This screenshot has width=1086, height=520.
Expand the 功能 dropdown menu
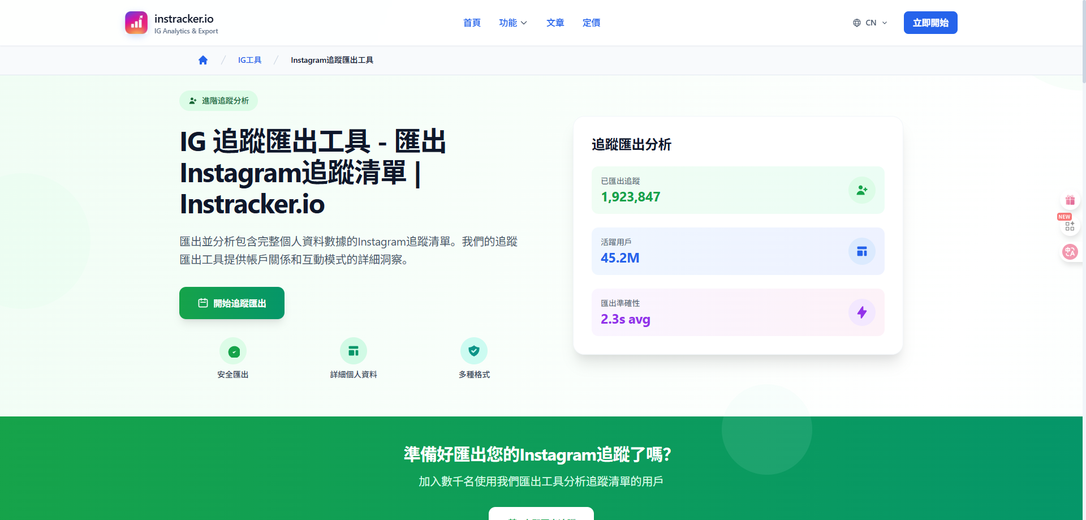[513, 23]
